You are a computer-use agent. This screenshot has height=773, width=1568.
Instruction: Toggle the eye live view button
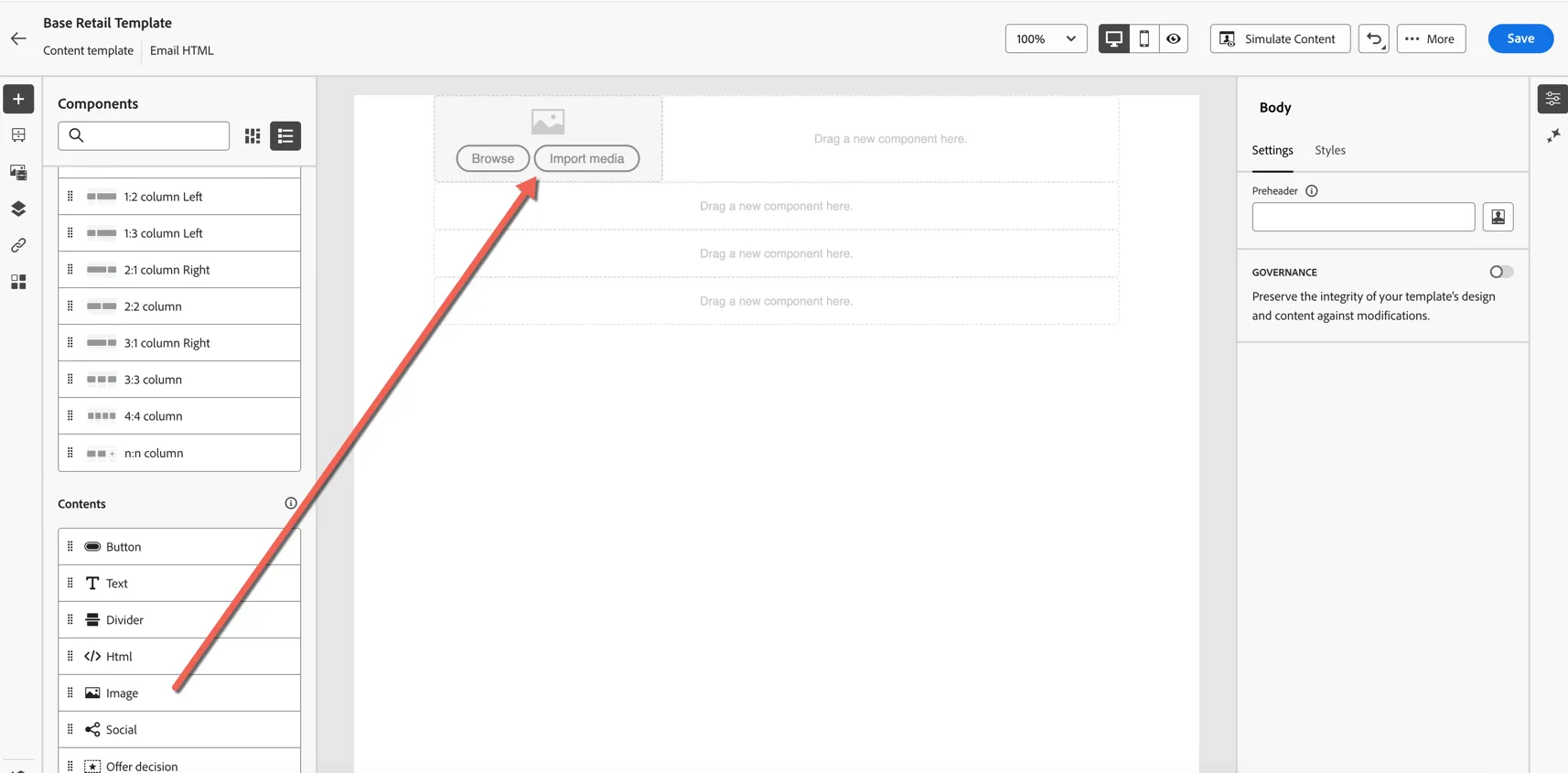pos(1173,38)
